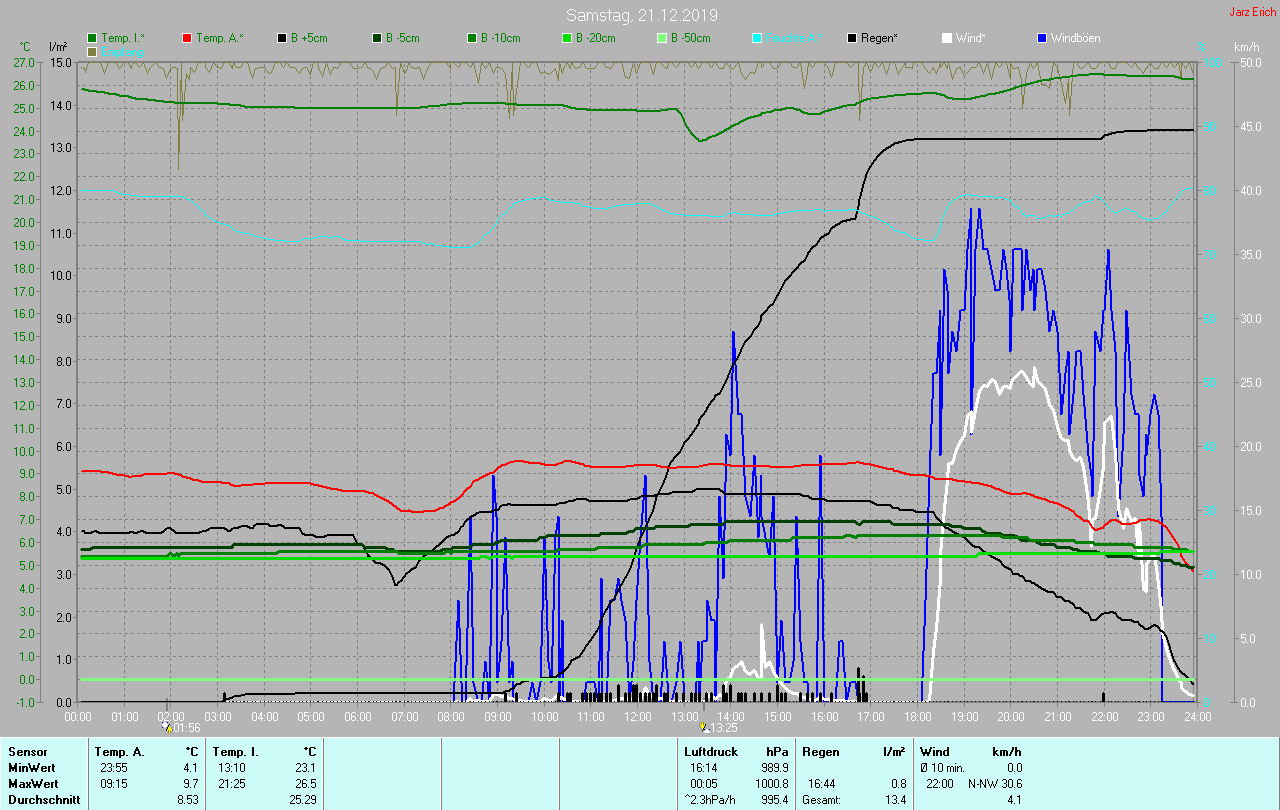Select the "Luftdruck" column header
Image resolution: width=1280 pixels, height=810 pixels.
(x=711, y=752)
